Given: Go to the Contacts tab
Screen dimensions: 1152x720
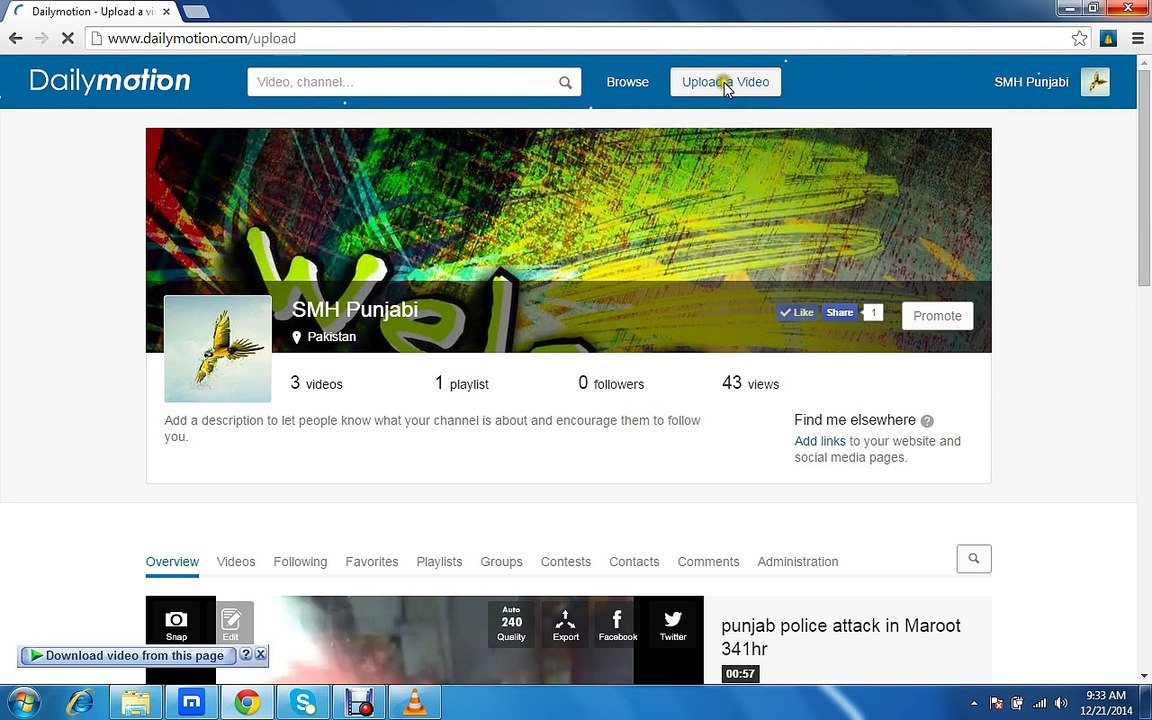Looking at the screenshot, I should (634, 561).
